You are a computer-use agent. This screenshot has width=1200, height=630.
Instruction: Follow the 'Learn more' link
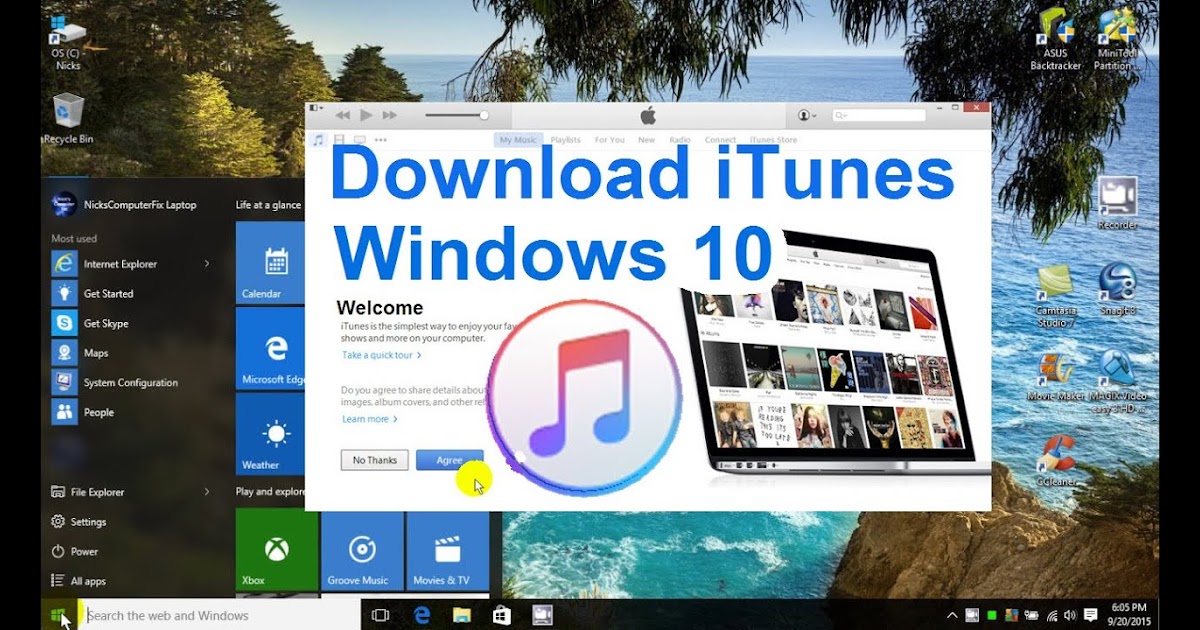click(x=369, y=419)
